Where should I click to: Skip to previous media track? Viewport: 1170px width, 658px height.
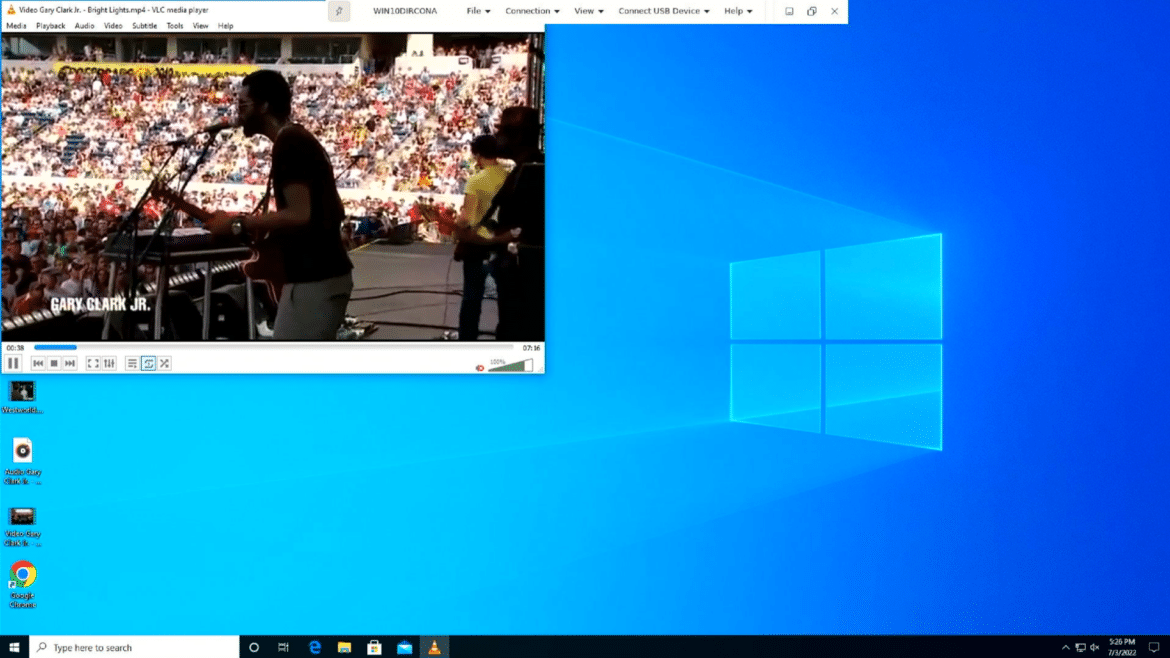[38, 363]
